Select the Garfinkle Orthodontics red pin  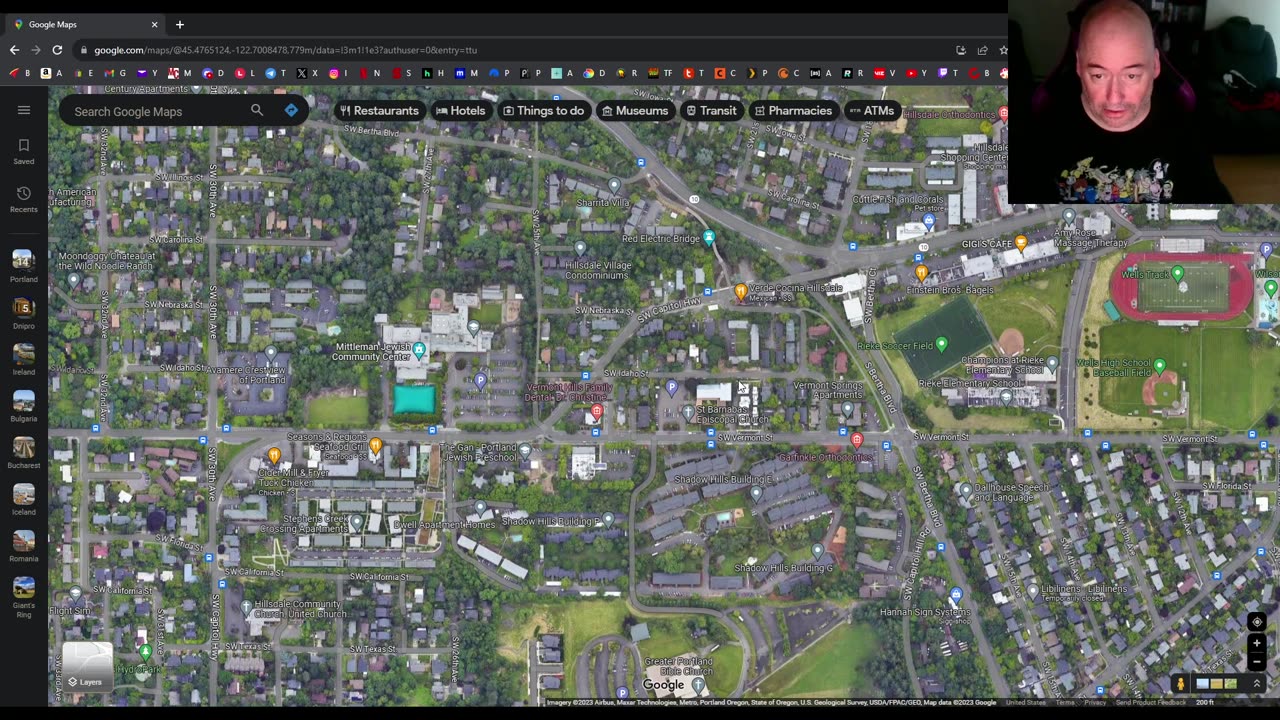click(856, 440)
